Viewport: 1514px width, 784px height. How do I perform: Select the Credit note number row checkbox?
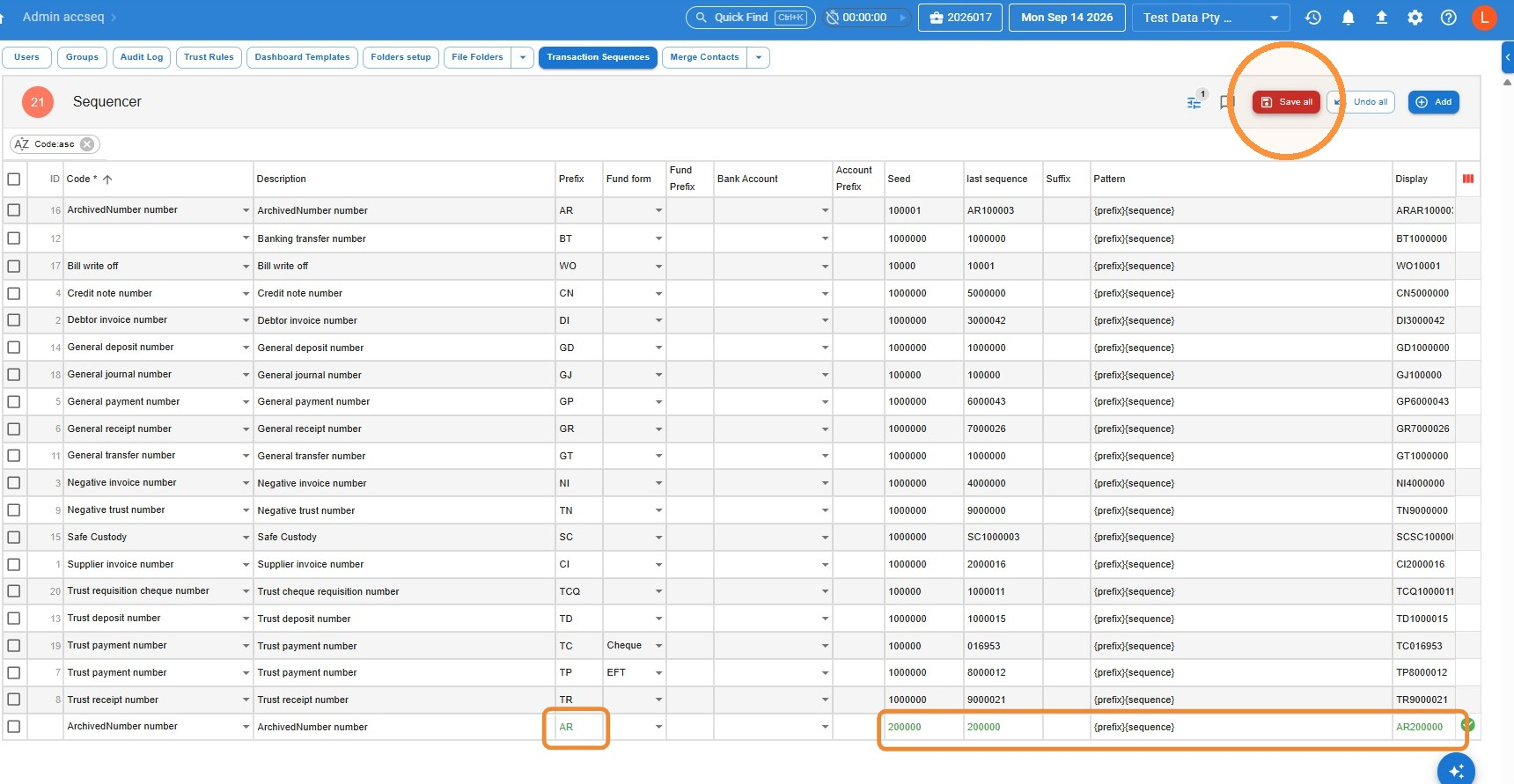pos(14,293)
